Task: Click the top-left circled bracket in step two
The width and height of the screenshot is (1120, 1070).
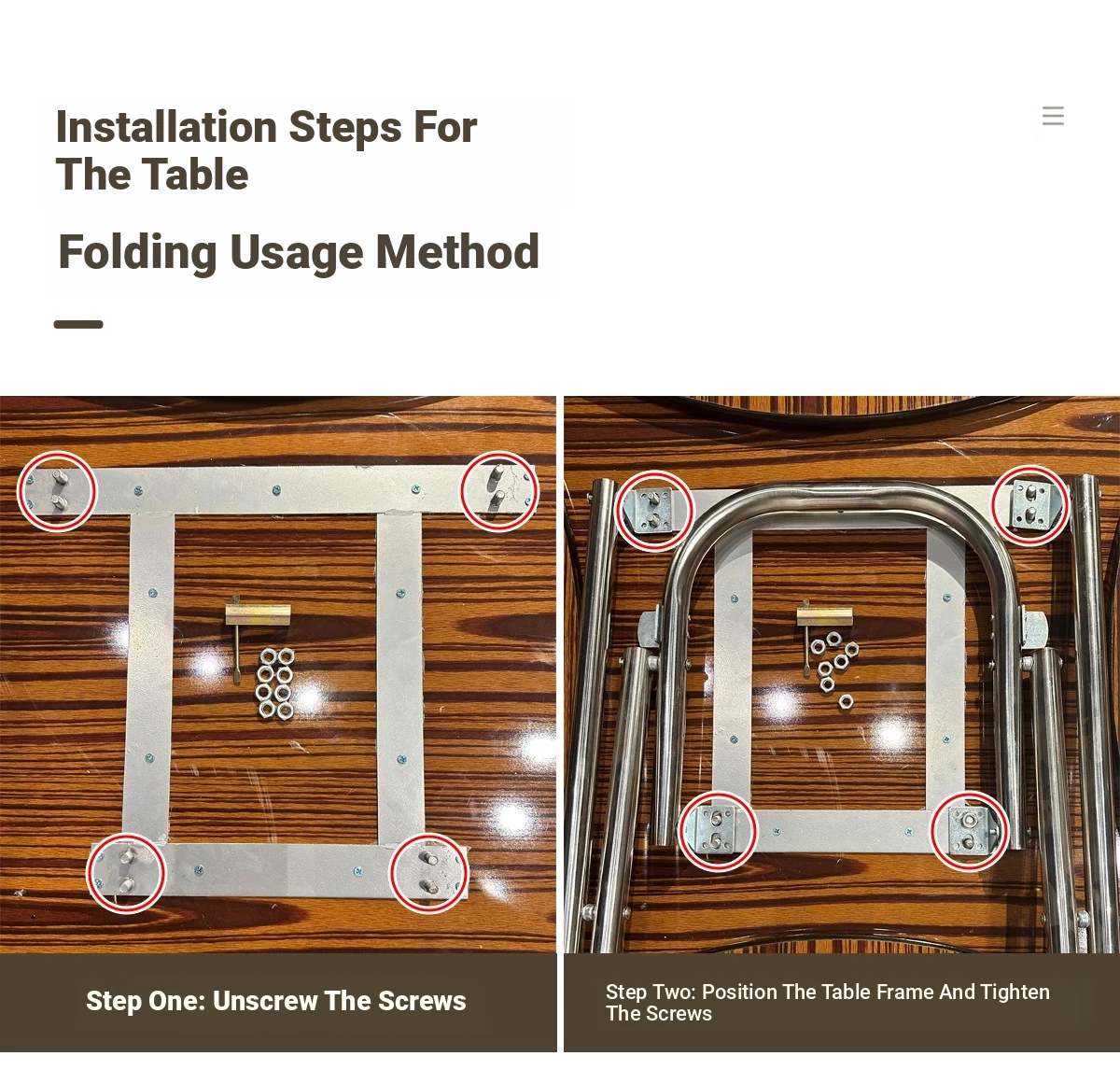Action: 654,511
